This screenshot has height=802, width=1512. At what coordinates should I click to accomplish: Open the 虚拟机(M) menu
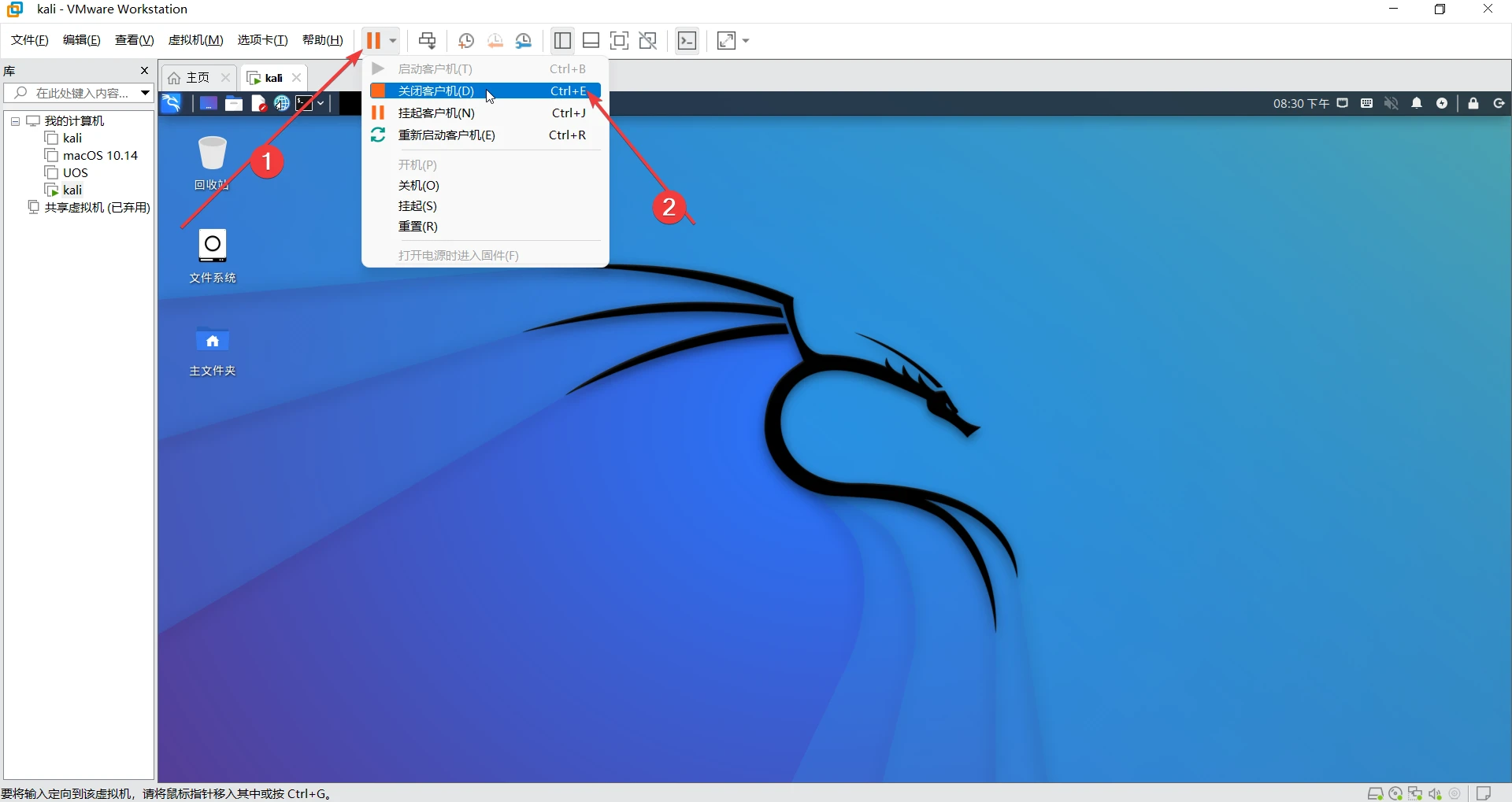tap(196, 40)
